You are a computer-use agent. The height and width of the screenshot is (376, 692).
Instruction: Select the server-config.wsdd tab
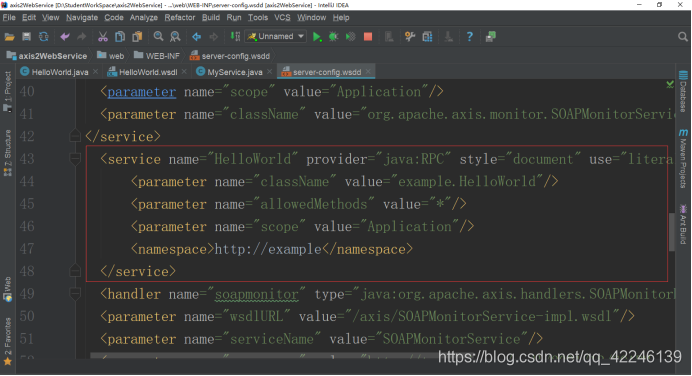click(x=327, y=72)
